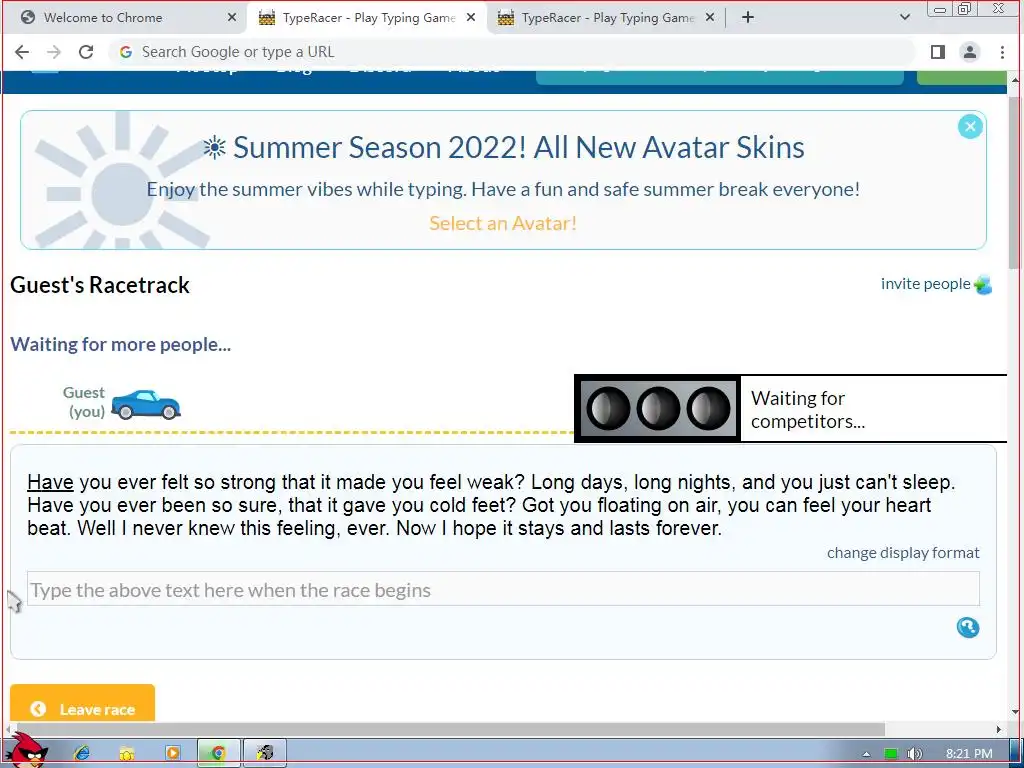Click the blue round icon under typing box

point(967,628)
